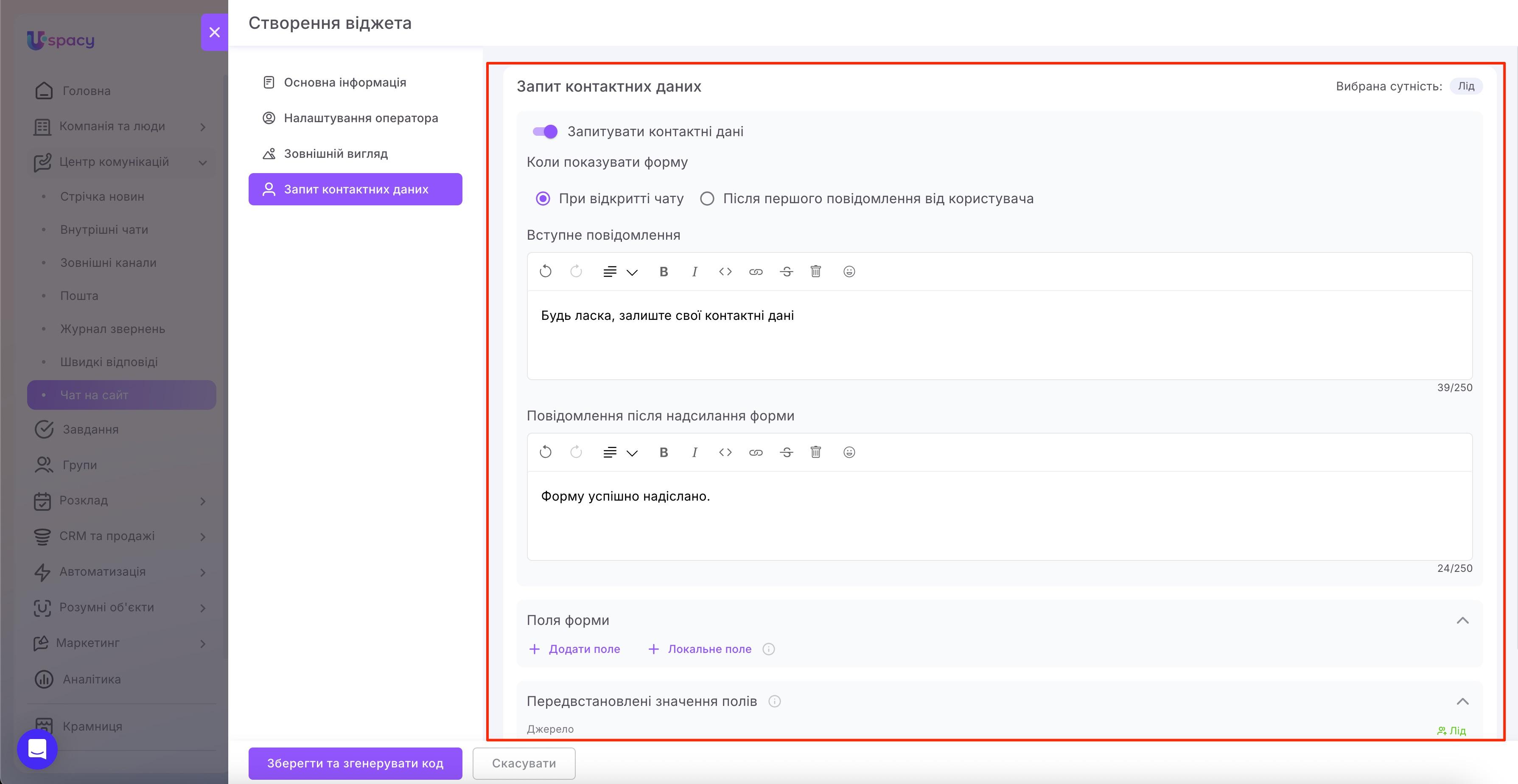Open Запит контактних даних step
Viewport: 1518px width, 784px height.
(356, 189)
